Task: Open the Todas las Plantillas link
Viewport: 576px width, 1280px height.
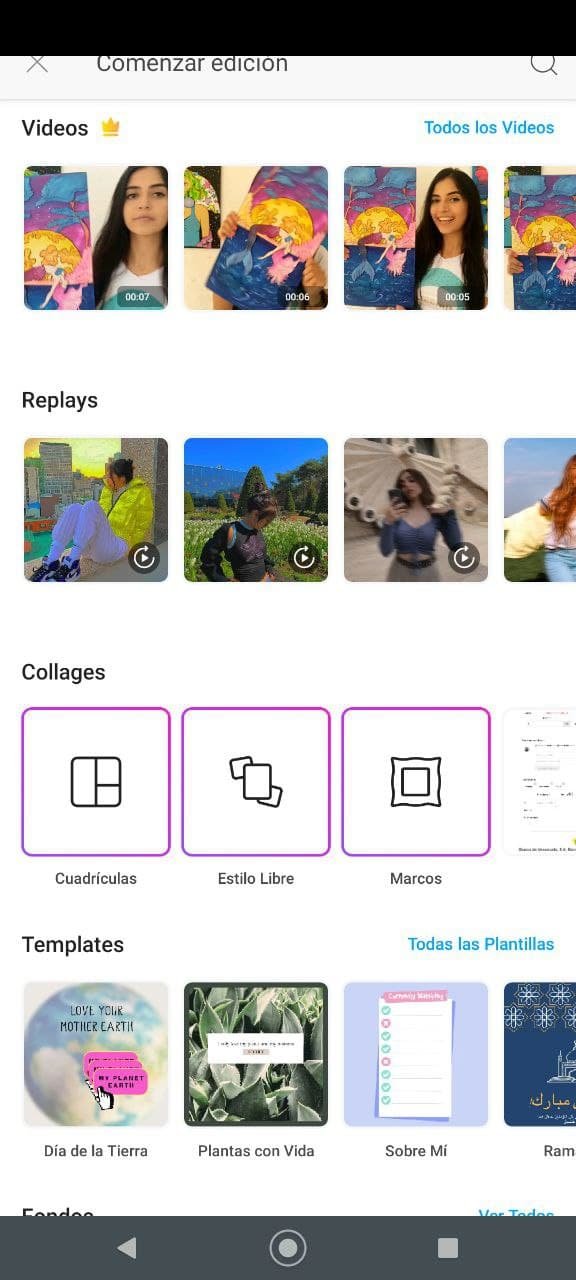Action: click(x=481, y=943)
